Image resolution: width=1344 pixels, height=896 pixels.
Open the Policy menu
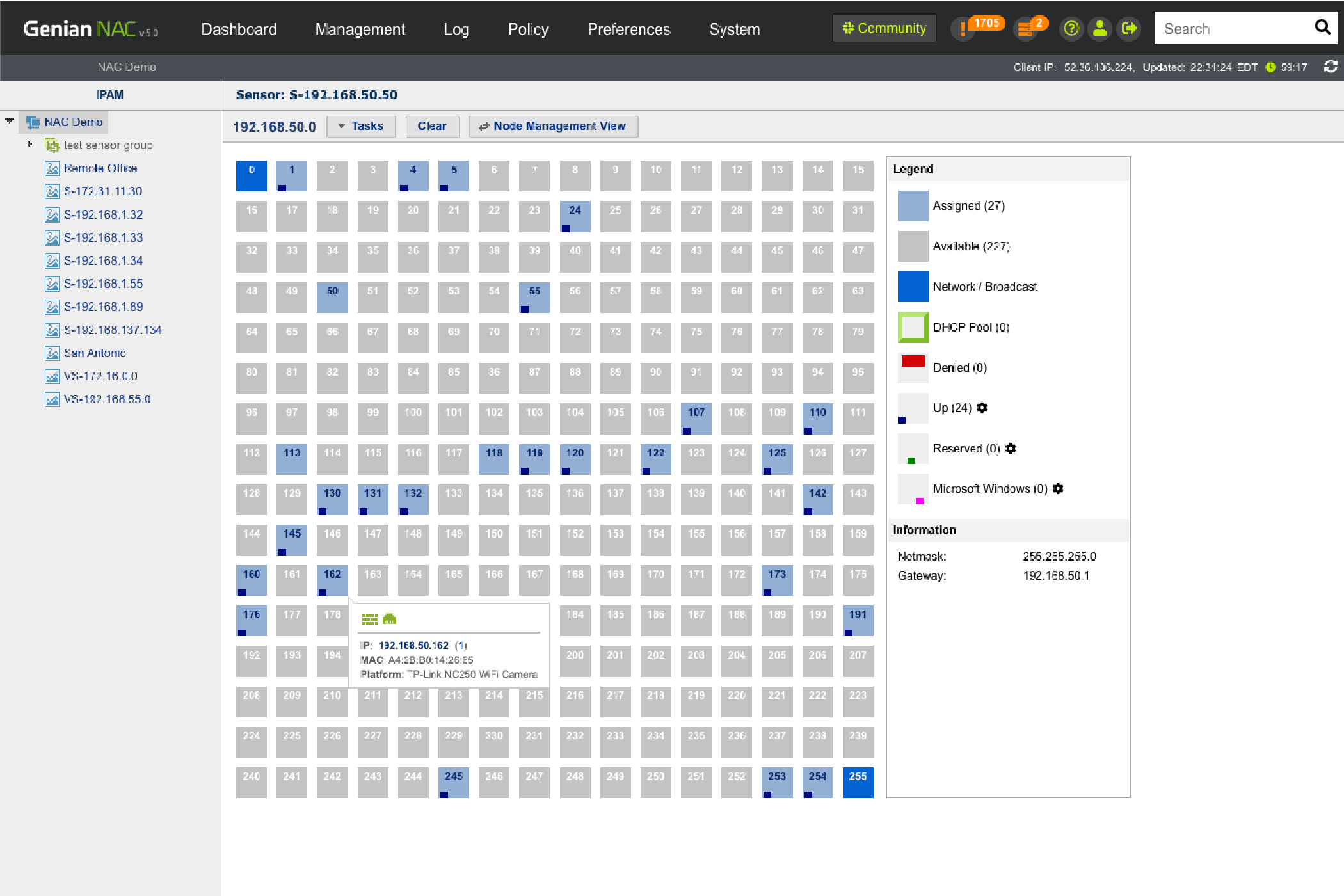coord(528,29)
